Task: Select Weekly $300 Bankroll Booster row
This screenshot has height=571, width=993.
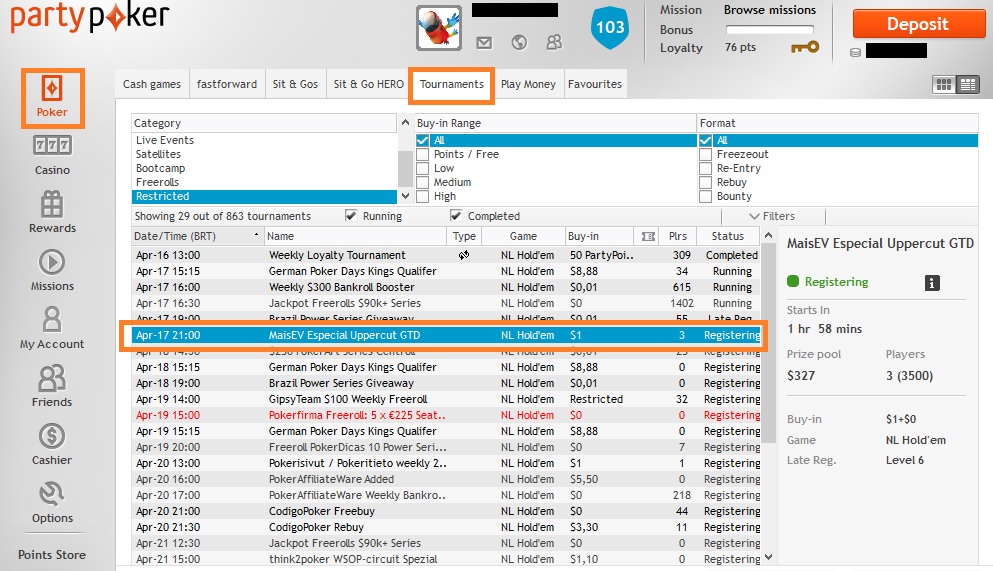Action: pos(446,287)
